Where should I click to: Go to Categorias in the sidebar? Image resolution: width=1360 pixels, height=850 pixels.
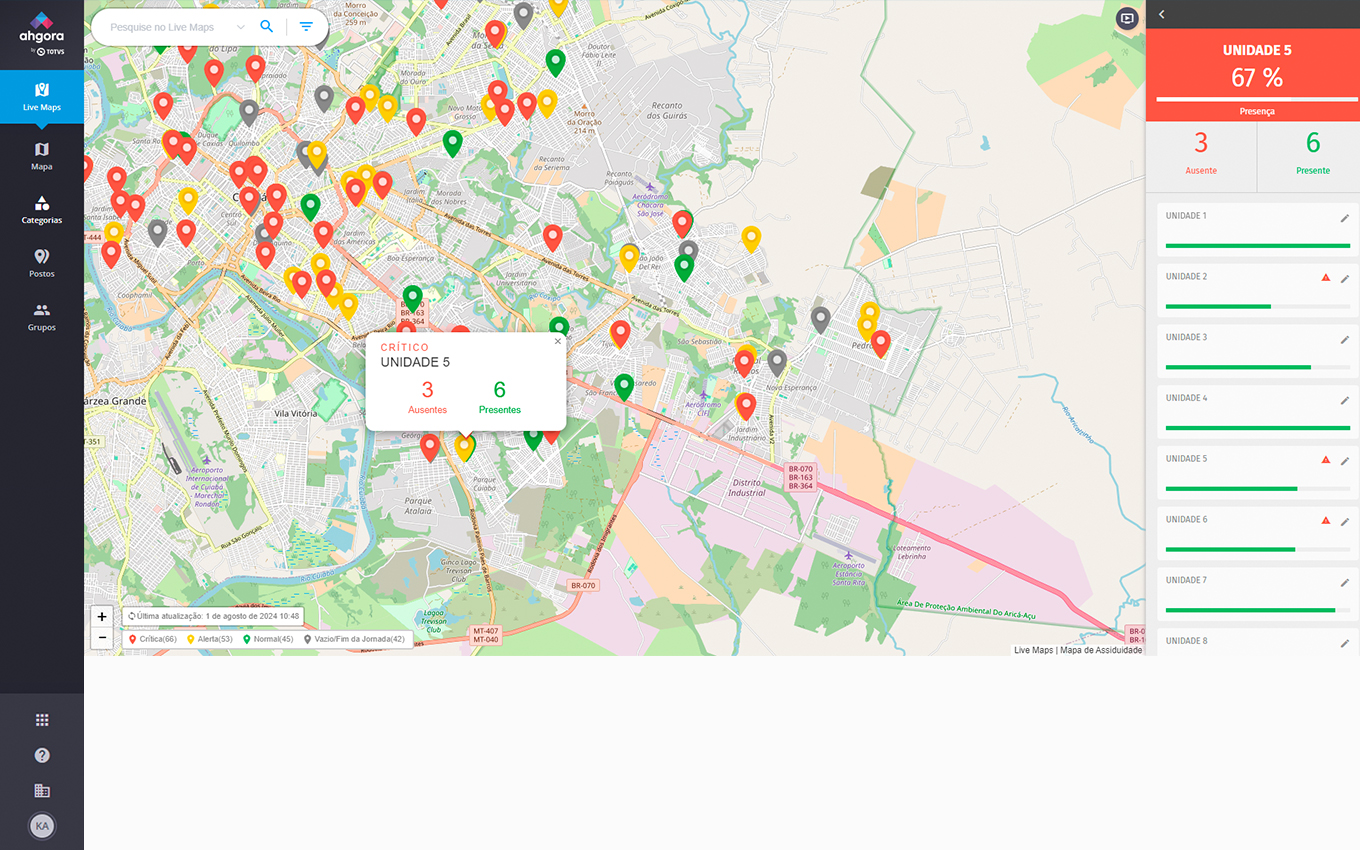[42, 209]
